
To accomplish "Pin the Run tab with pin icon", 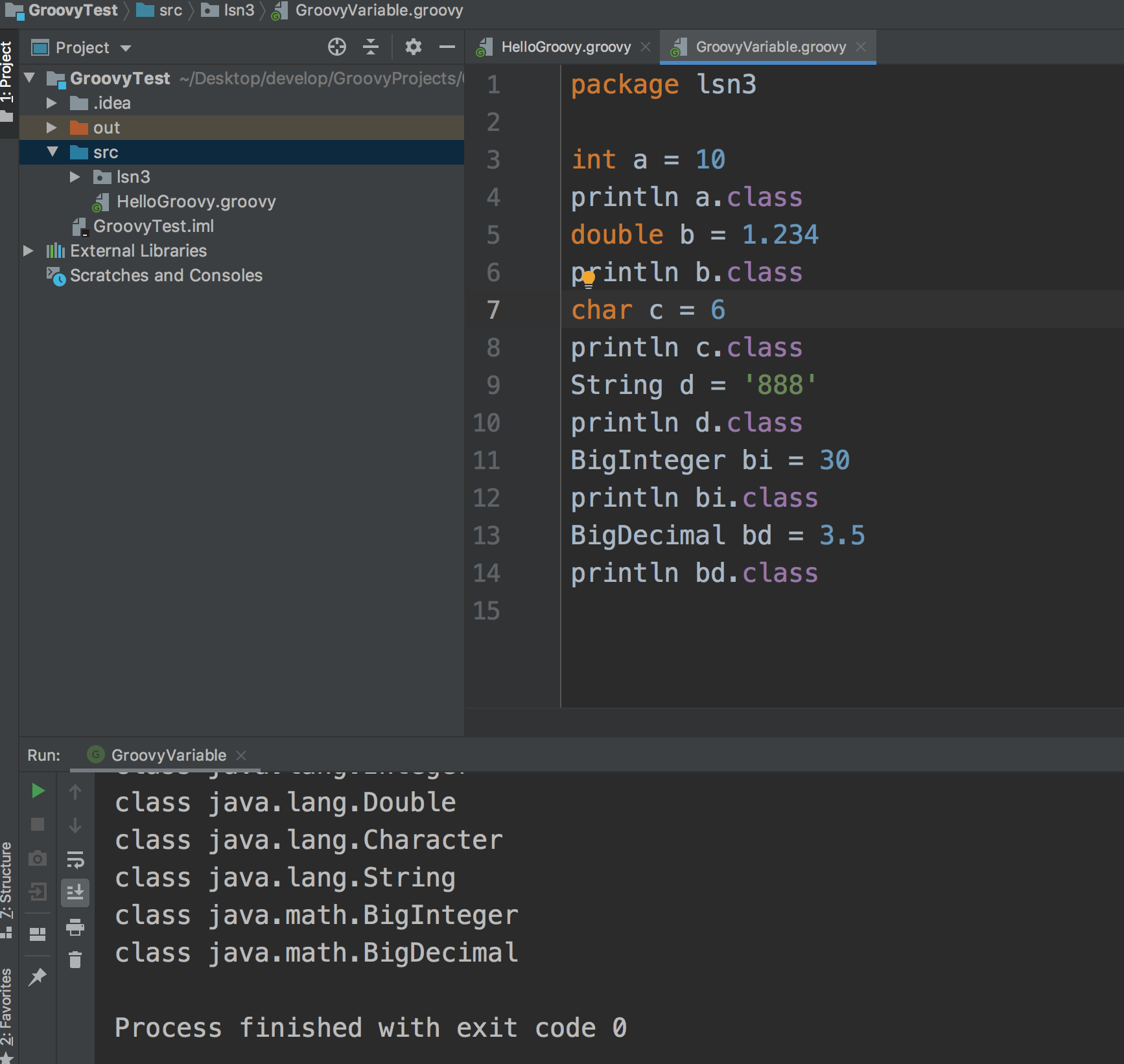I will (x=38, y=977).
